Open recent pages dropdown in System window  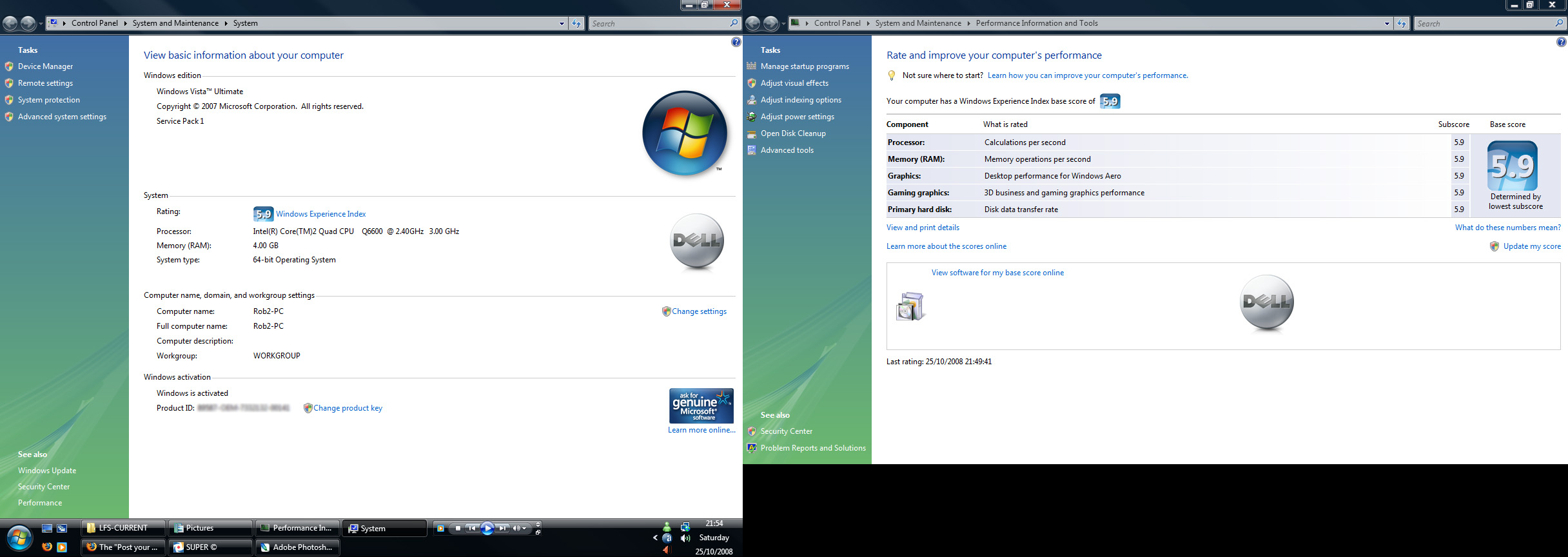coord(41,24)
